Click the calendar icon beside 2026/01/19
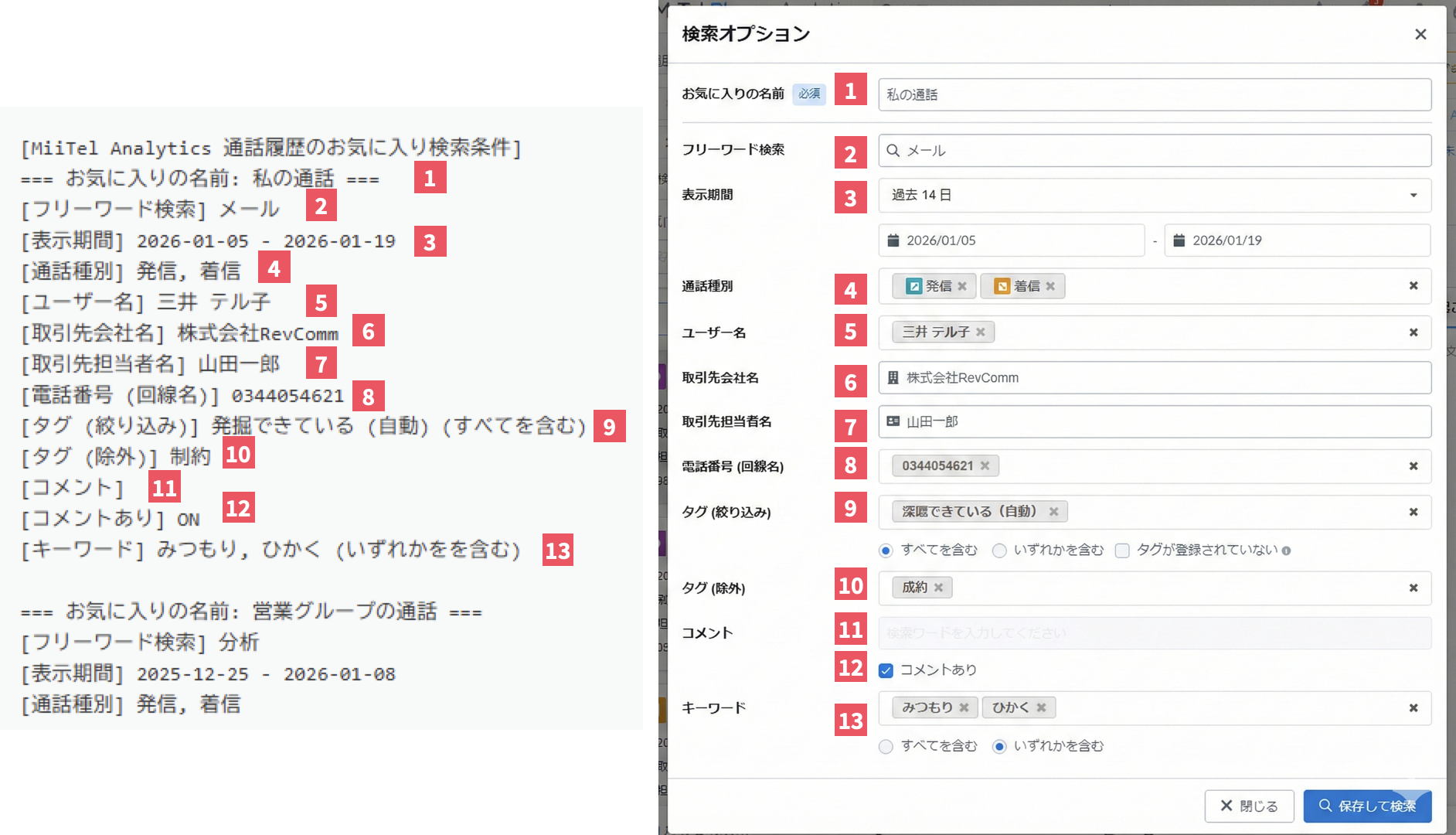 [x=1179, y=240]
